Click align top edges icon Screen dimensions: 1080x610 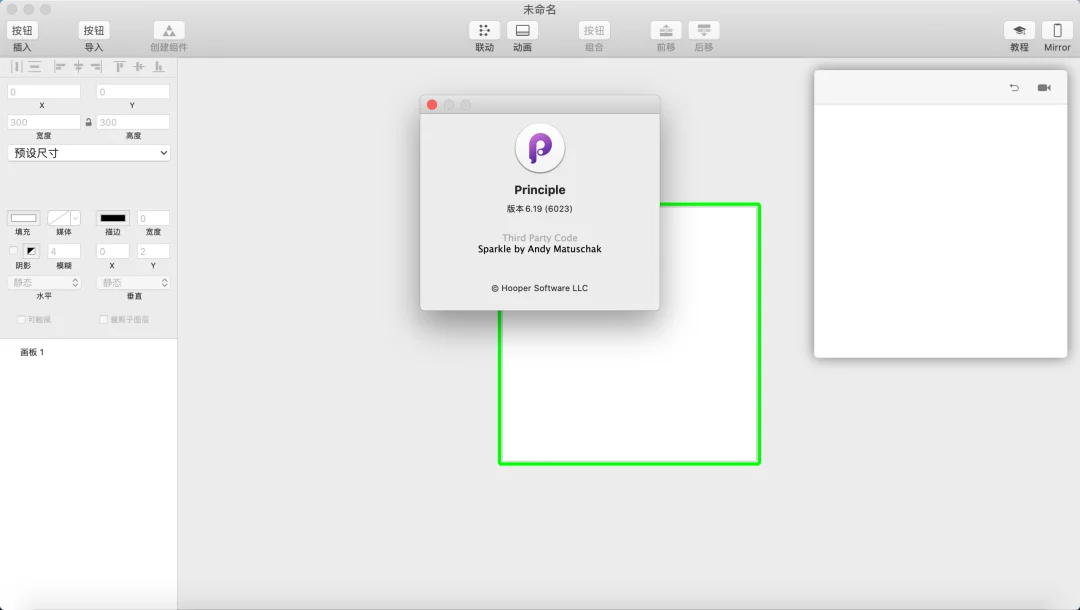(120, 67)
